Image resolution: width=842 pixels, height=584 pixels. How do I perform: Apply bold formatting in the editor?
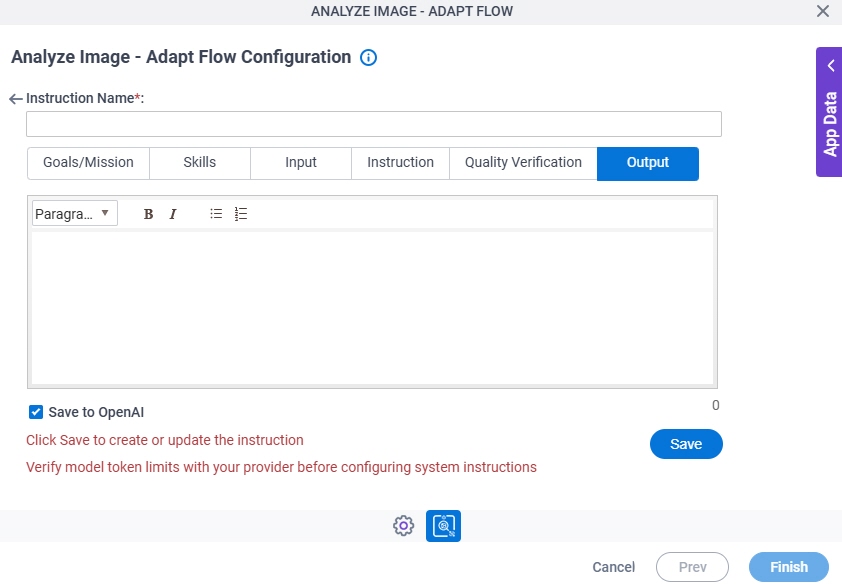(149, 214)
